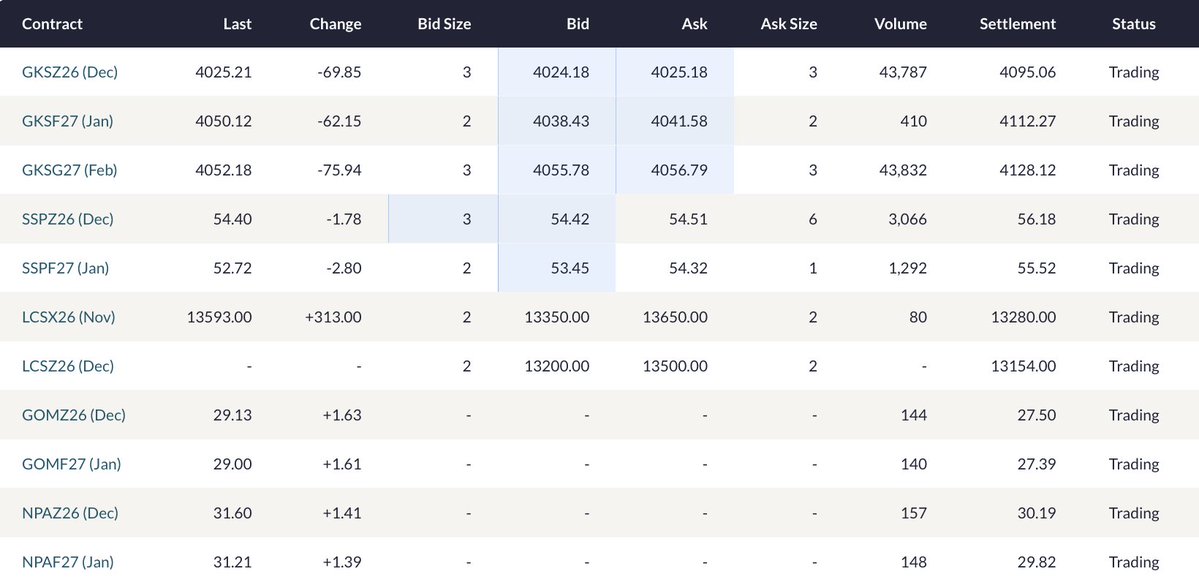
Task: Open the GKSZ26 (Dec) contract link
Action: point(70,72)
